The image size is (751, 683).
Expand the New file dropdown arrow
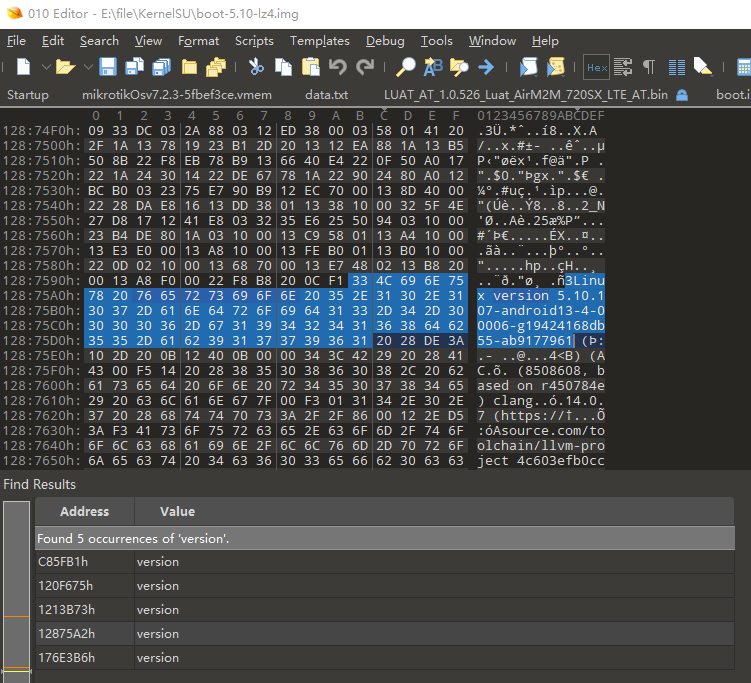(40, 67)
